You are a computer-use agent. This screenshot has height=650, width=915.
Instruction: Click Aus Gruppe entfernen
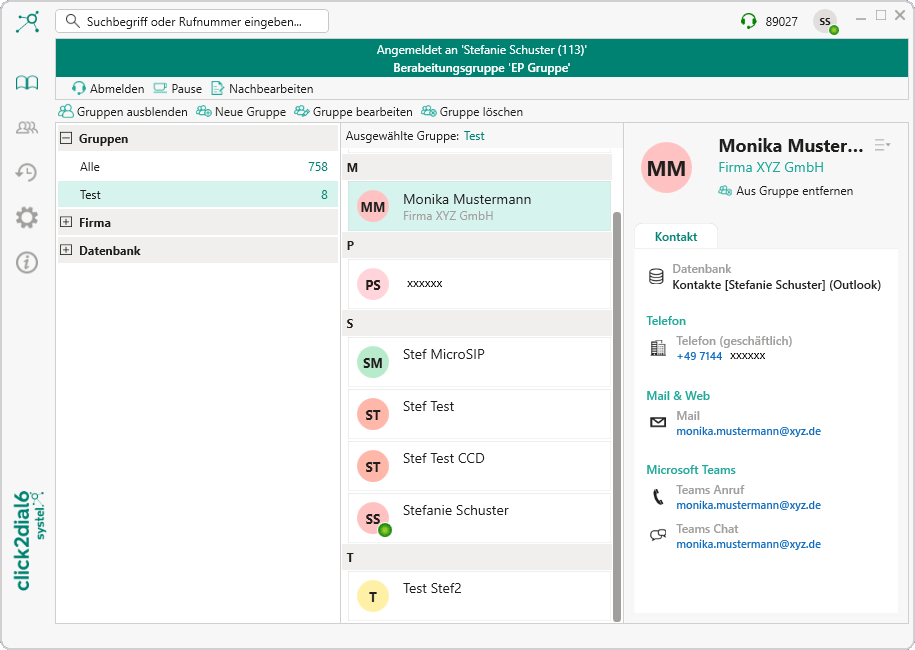click(785, 191)
